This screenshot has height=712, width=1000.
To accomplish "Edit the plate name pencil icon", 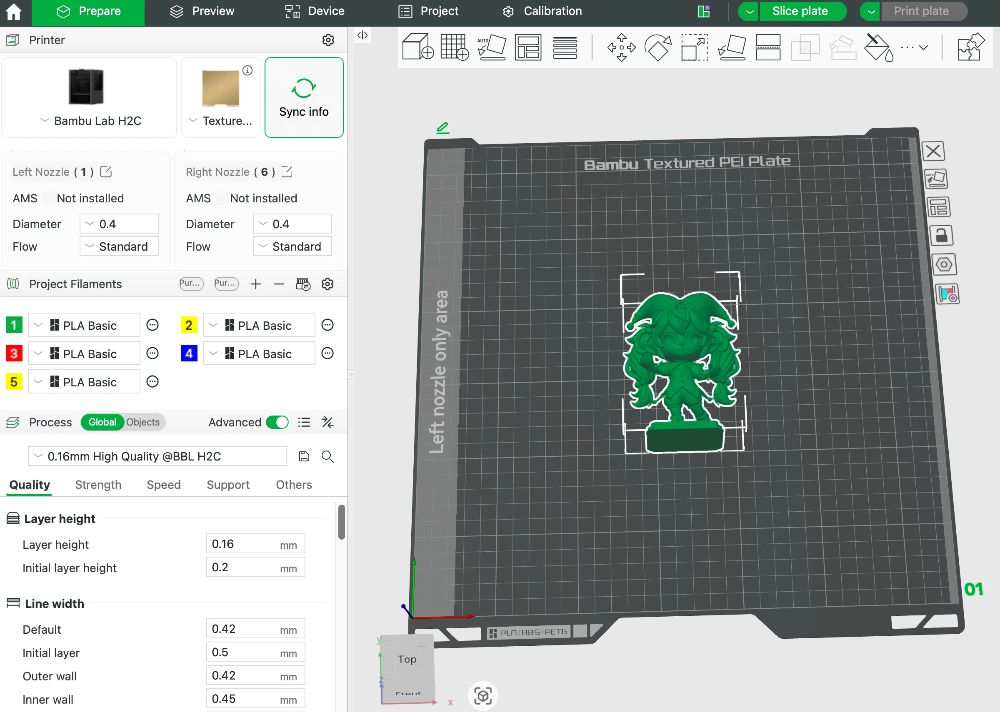I will pos(442,128).
